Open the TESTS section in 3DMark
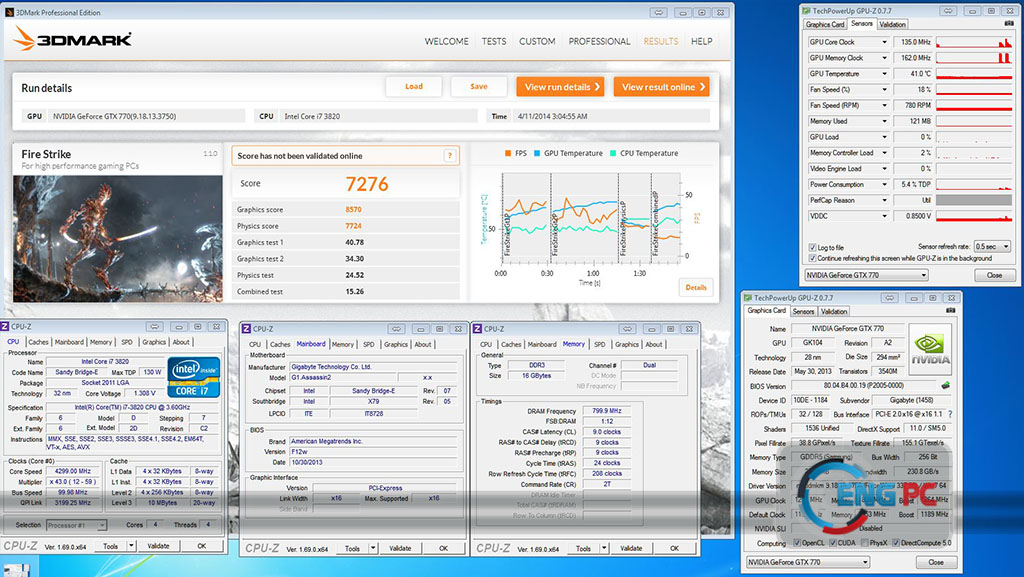This screenshot has height=577, width=1024. pos(494,41)
